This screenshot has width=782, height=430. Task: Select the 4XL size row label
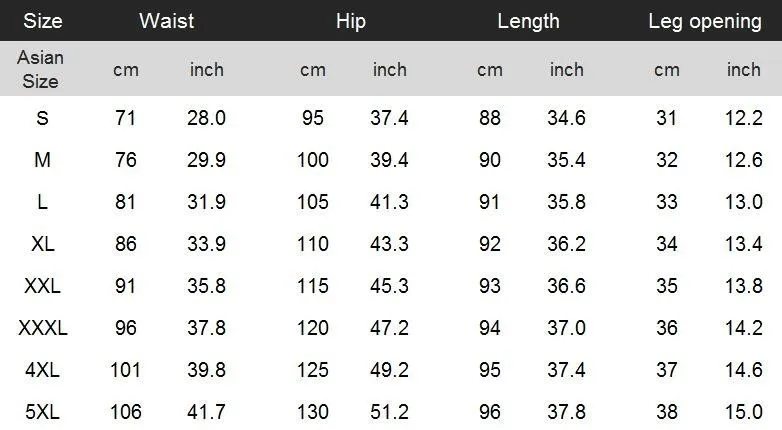(x=42, y=370)
